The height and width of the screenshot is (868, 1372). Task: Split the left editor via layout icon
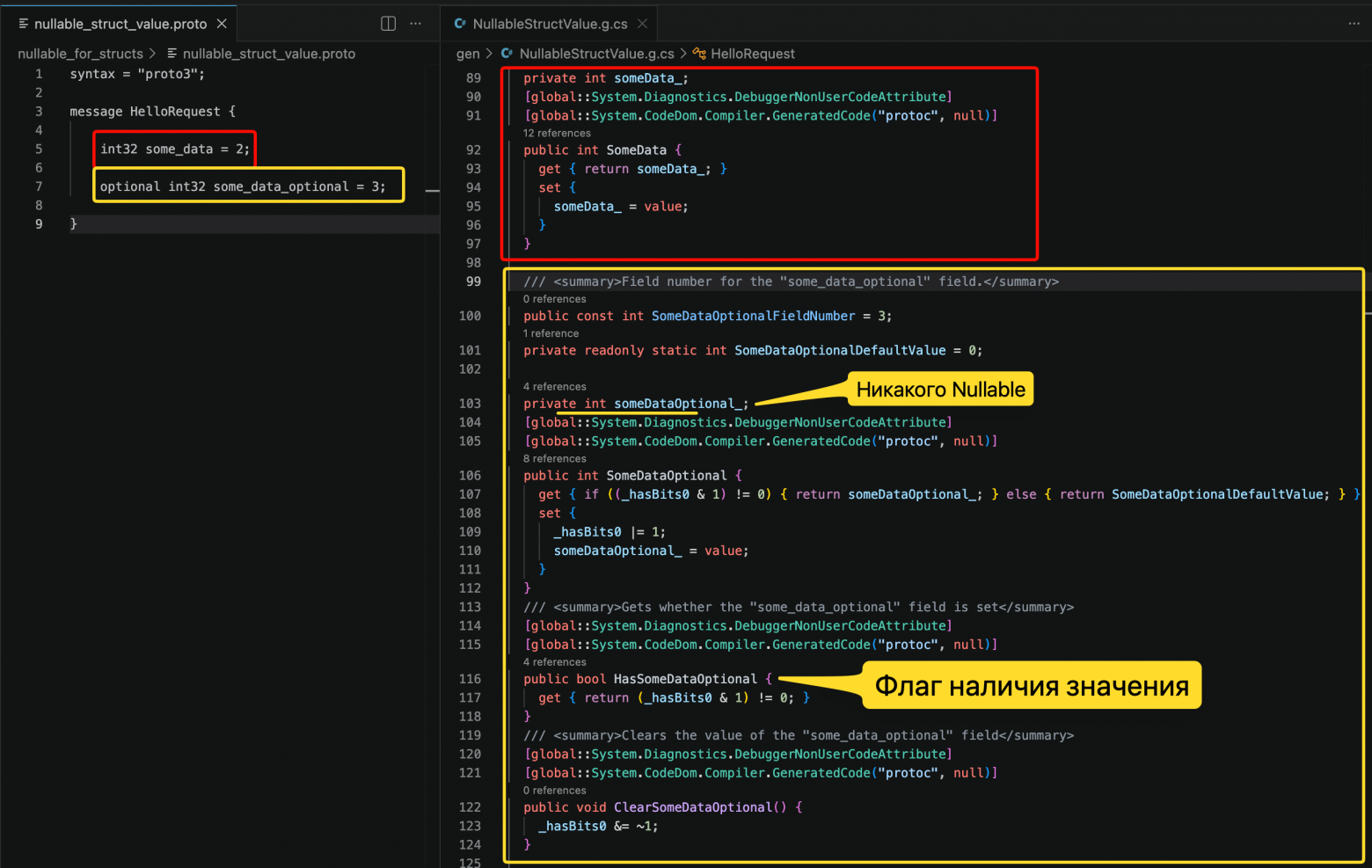(388, 24)
